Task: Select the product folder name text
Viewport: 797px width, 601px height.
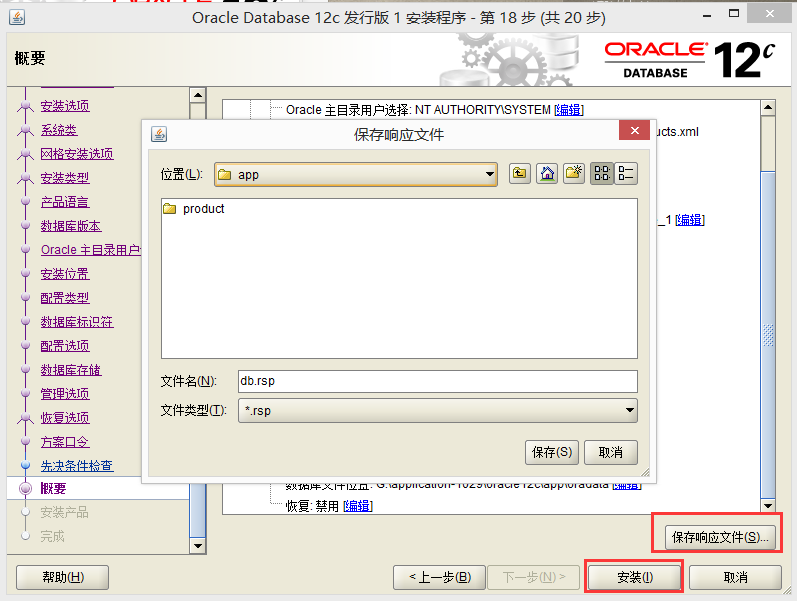Action: point(203,209)
